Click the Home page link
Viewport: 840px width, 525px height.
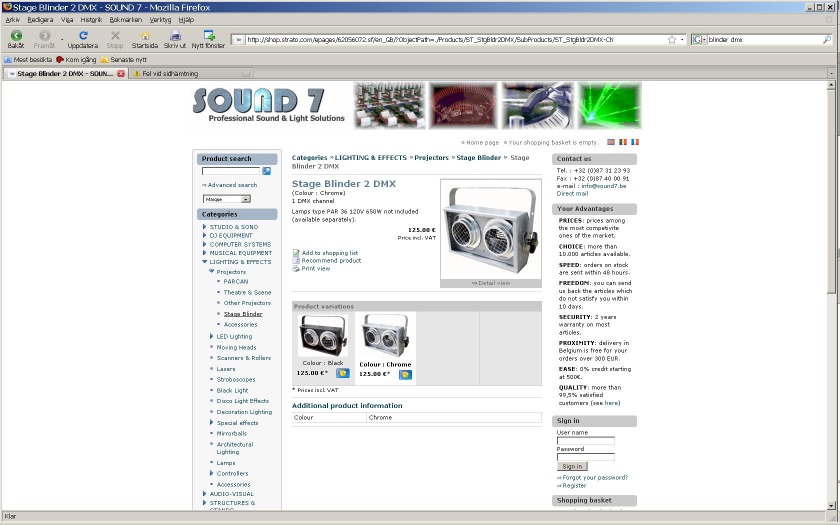coord(482,142)
